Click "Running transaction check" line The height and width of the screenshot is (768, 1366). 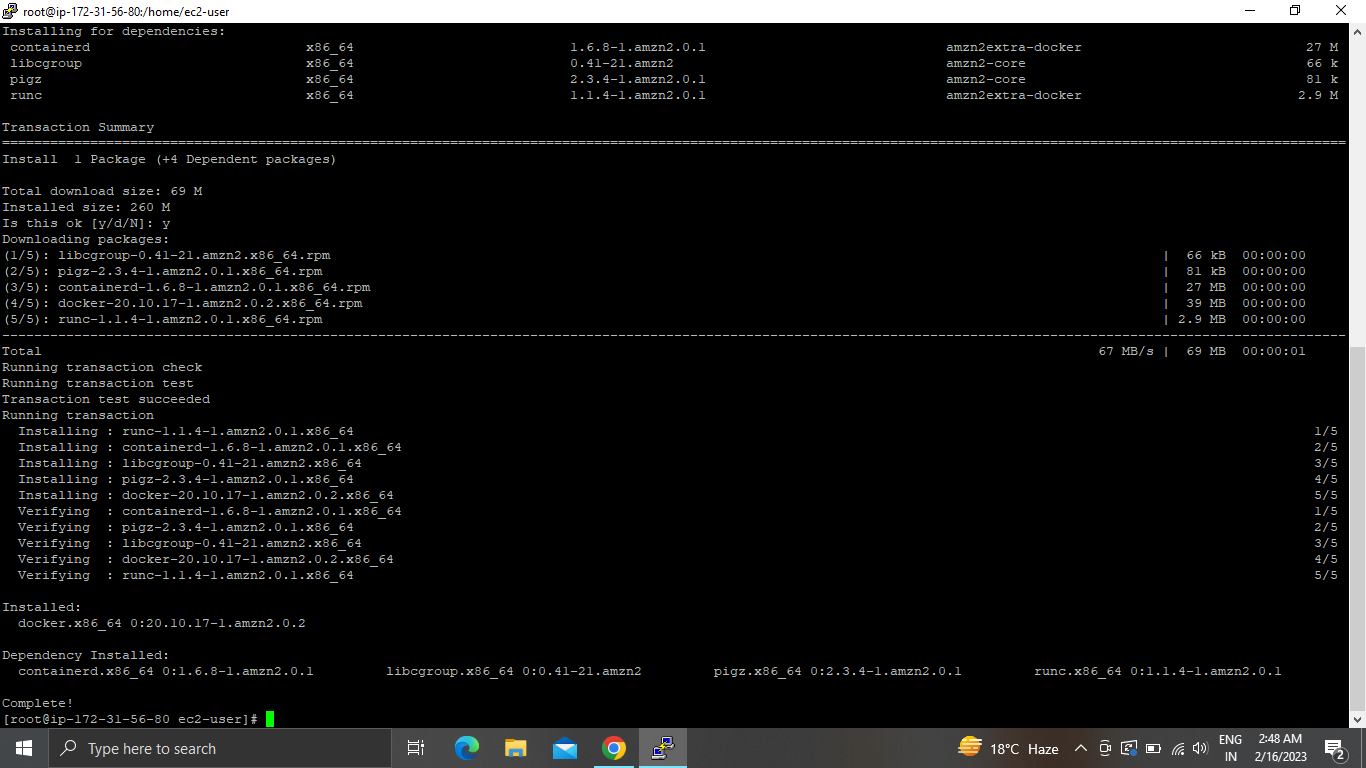tap(102, 367)
